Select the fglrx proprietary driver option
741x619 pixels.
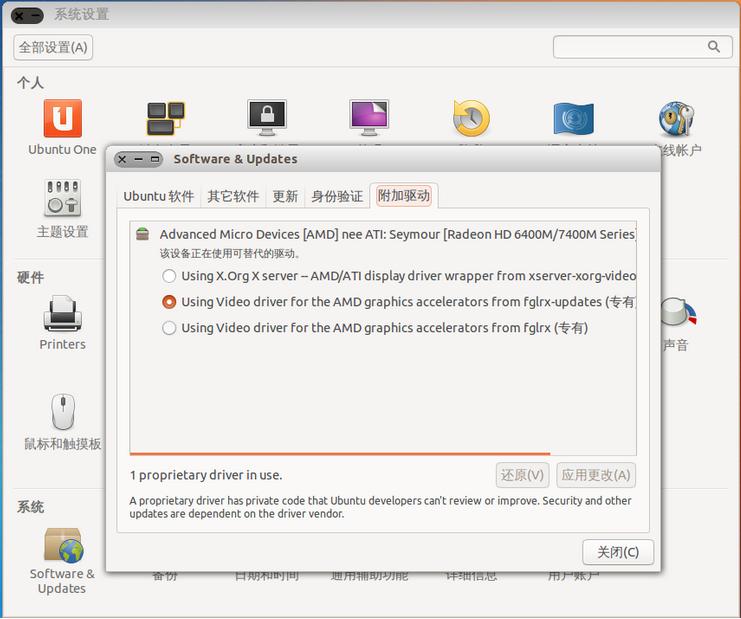pyautogui.click(x=169, y=328)
